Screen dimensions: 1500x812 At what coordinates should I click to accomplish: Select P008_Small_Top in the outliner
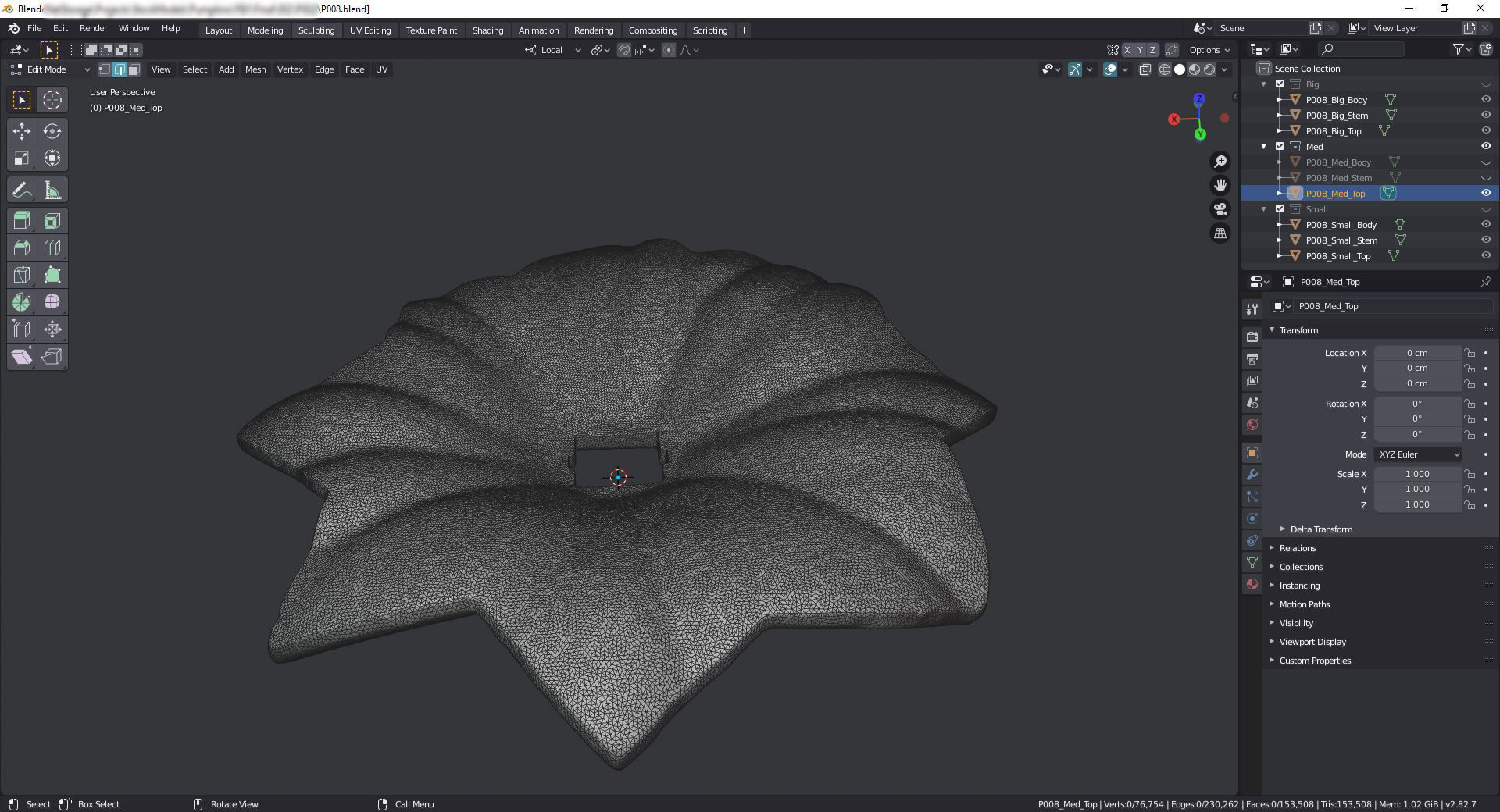1338,256
